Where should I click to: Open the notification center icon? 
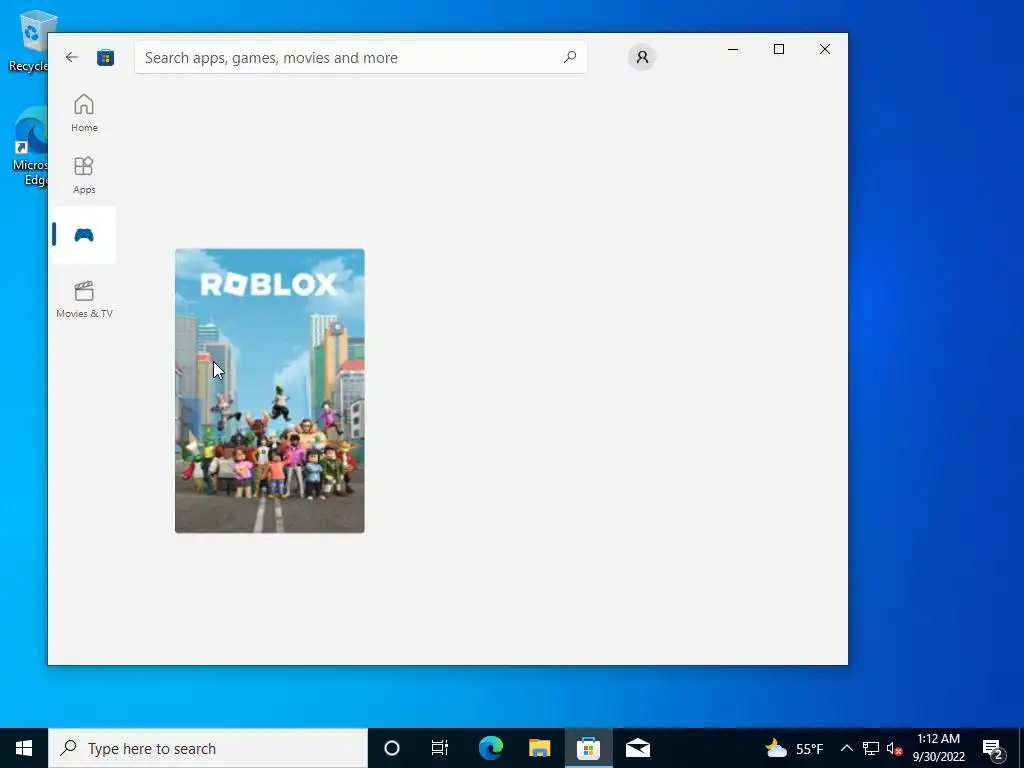click(993, 748)
